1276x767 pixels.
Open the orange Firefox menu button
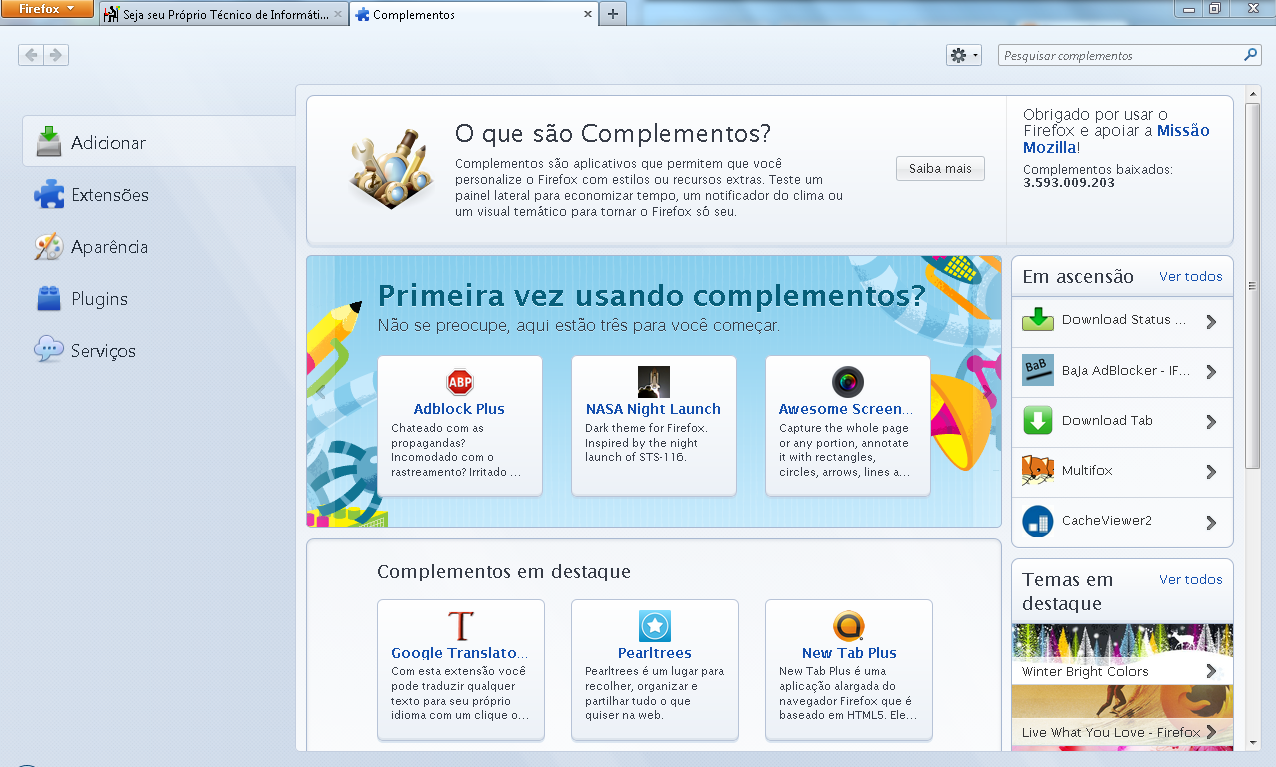click(x=47, y=9)
